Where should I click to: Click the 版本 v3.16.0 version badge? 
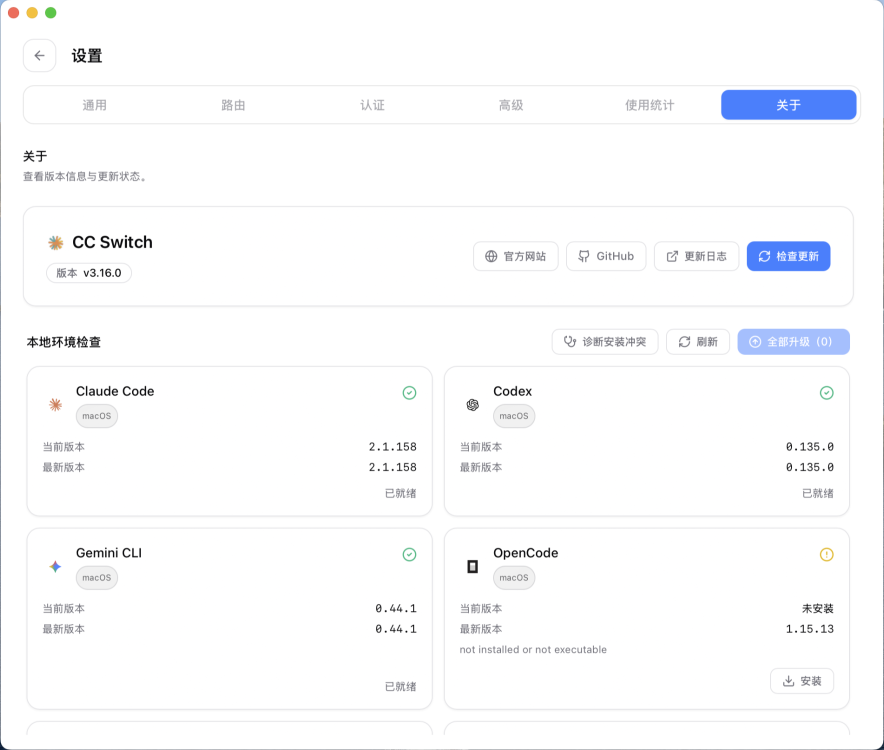89,273
